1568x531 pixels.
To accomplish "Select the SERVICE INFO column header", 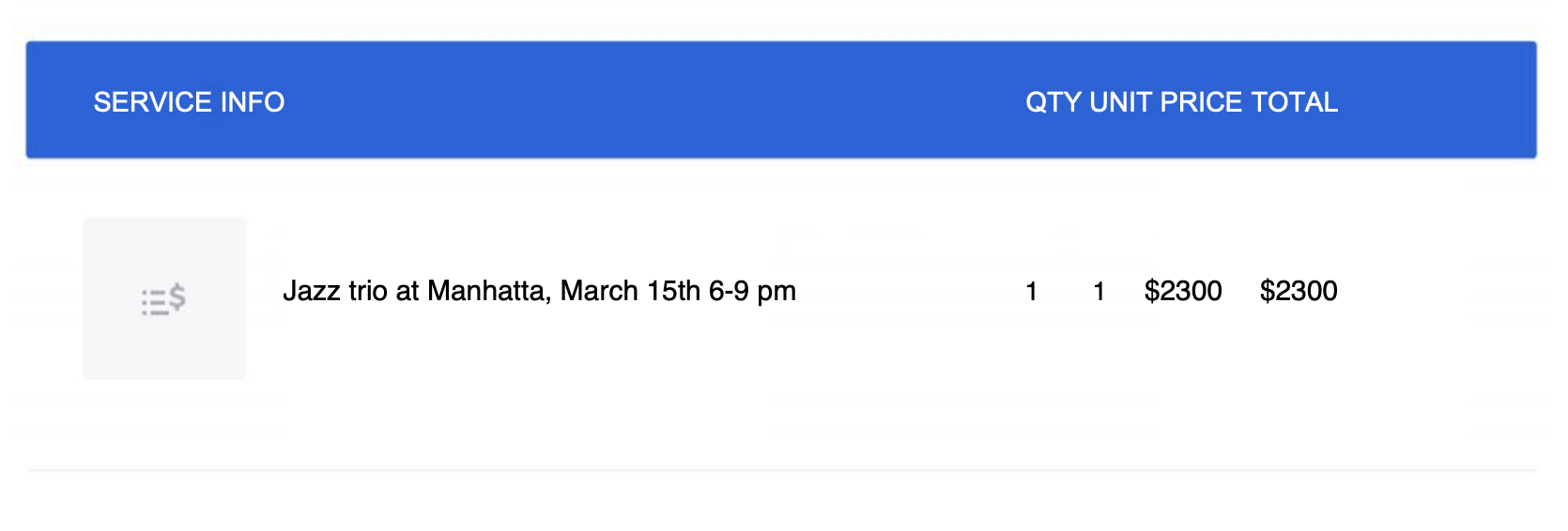I will (189, 101).
